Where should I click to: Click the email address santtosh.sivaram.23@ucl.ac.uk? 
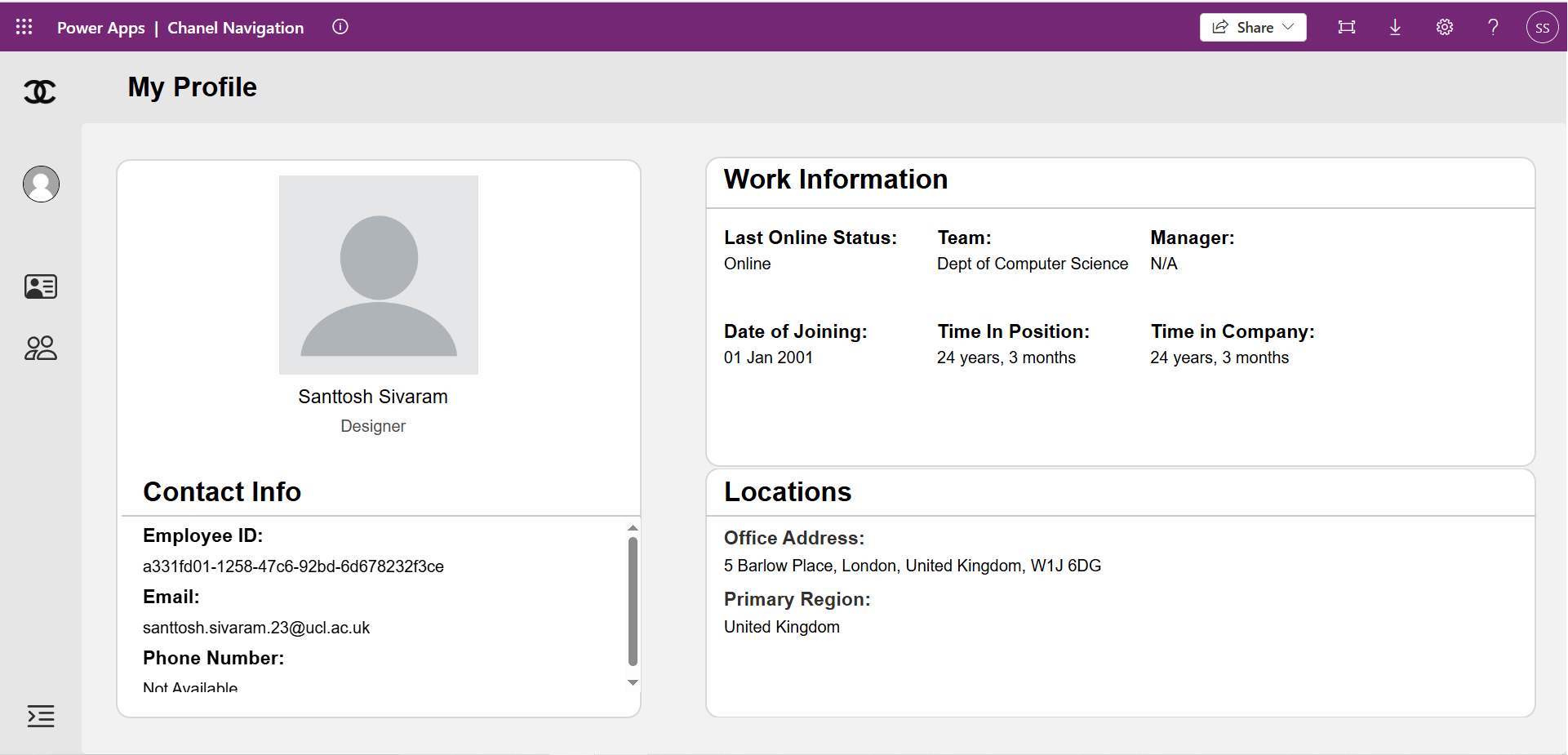click(256, 628)
